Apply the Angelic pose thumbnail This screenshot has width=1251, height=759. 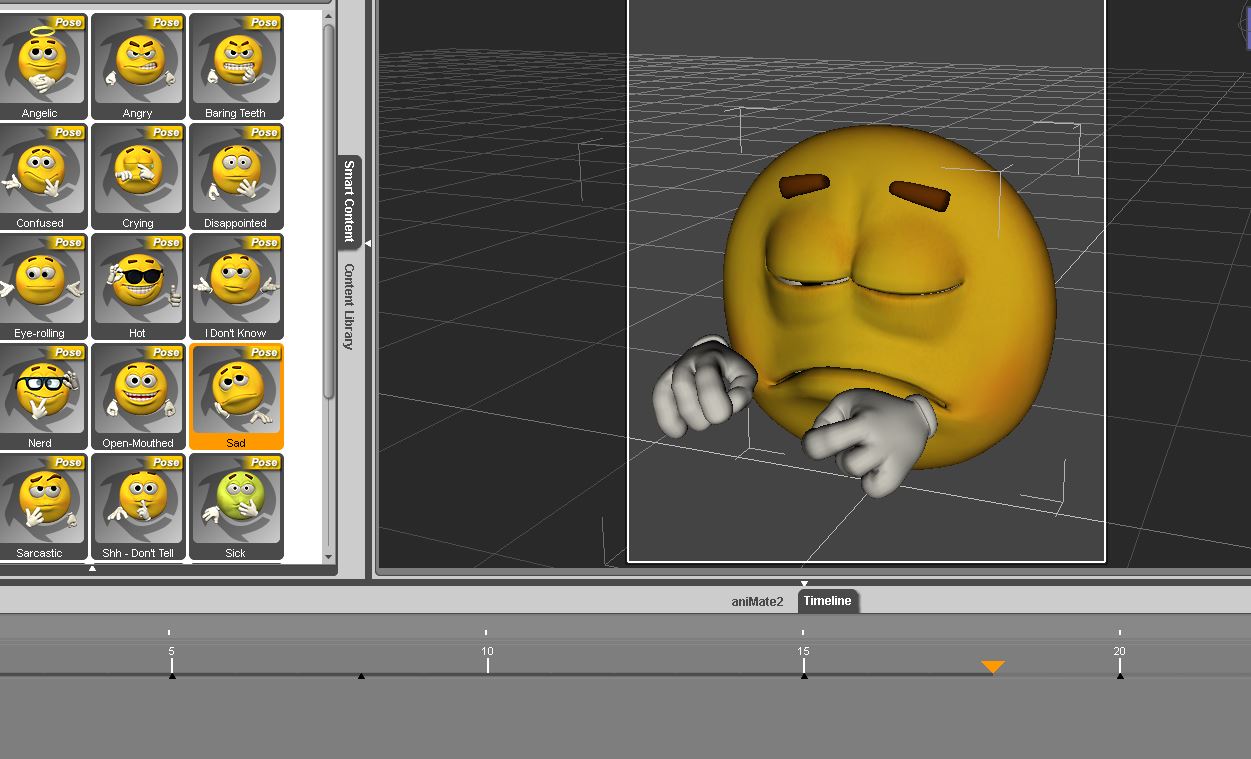pos(41,66)
